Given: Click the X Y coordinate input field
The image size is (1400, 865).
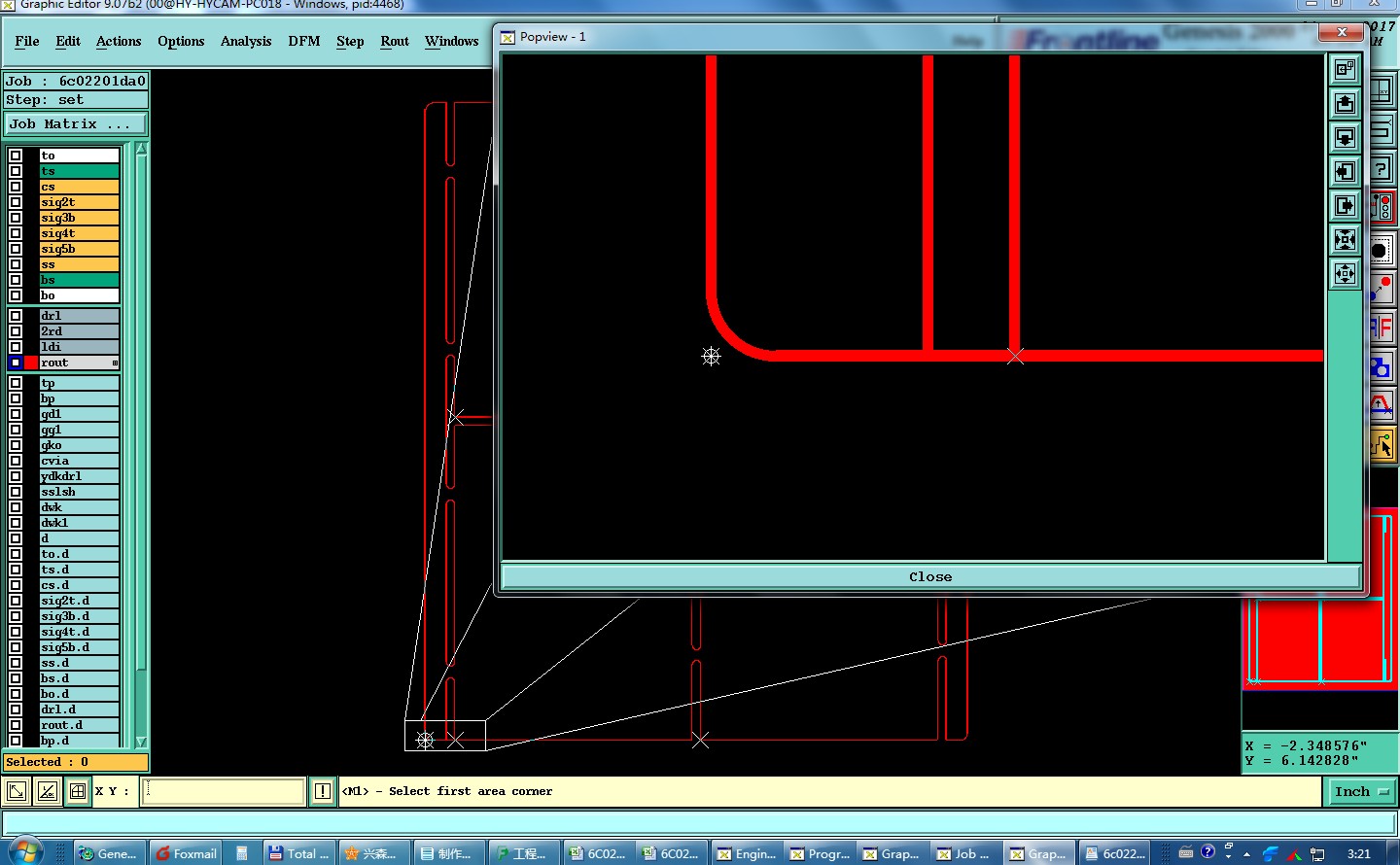Looking at the screenshot, I should tap(224, 791).
